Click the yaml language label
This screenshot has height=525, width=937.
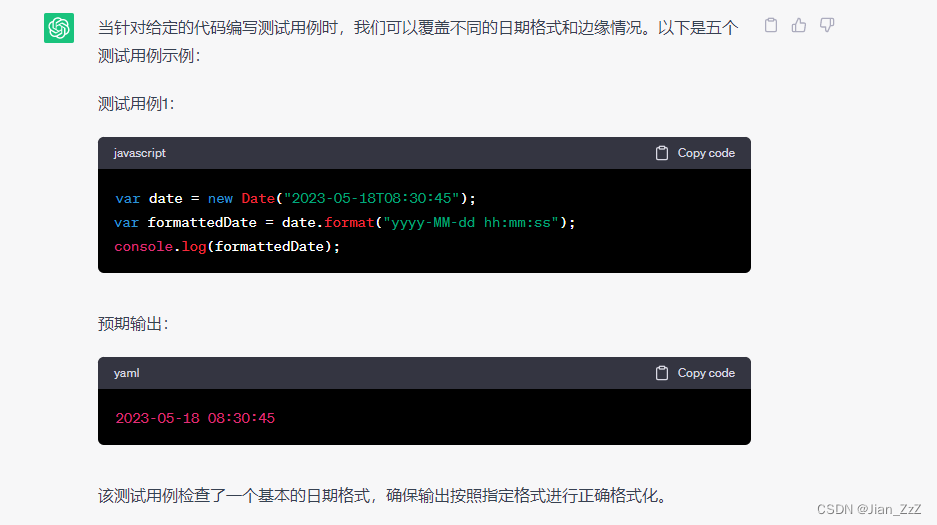tap(127, 373)
